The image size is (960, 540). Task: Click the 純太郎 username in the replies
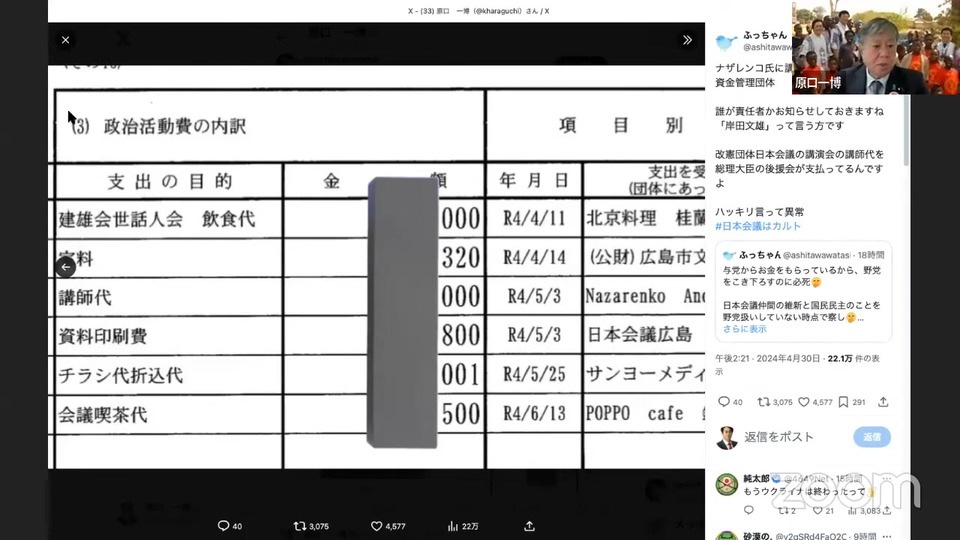point(756,478)
